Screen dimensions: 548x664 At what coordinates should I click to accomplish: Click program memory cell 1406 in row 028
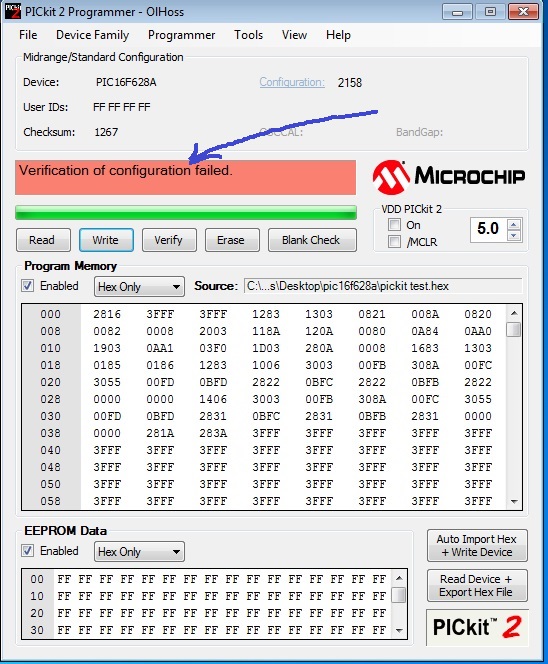tap(213, 399)
